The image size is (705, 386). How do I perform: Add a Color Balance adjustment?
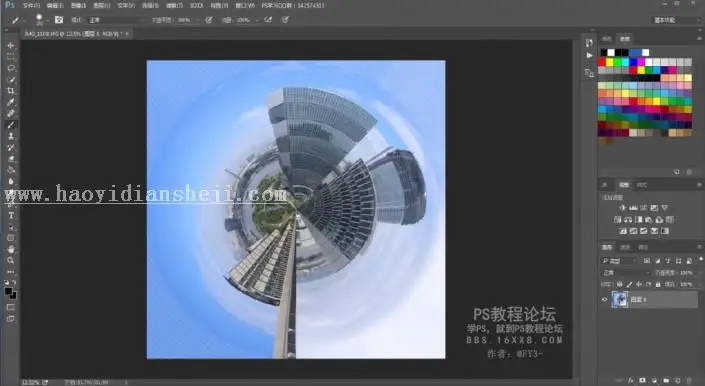point(628,219)
